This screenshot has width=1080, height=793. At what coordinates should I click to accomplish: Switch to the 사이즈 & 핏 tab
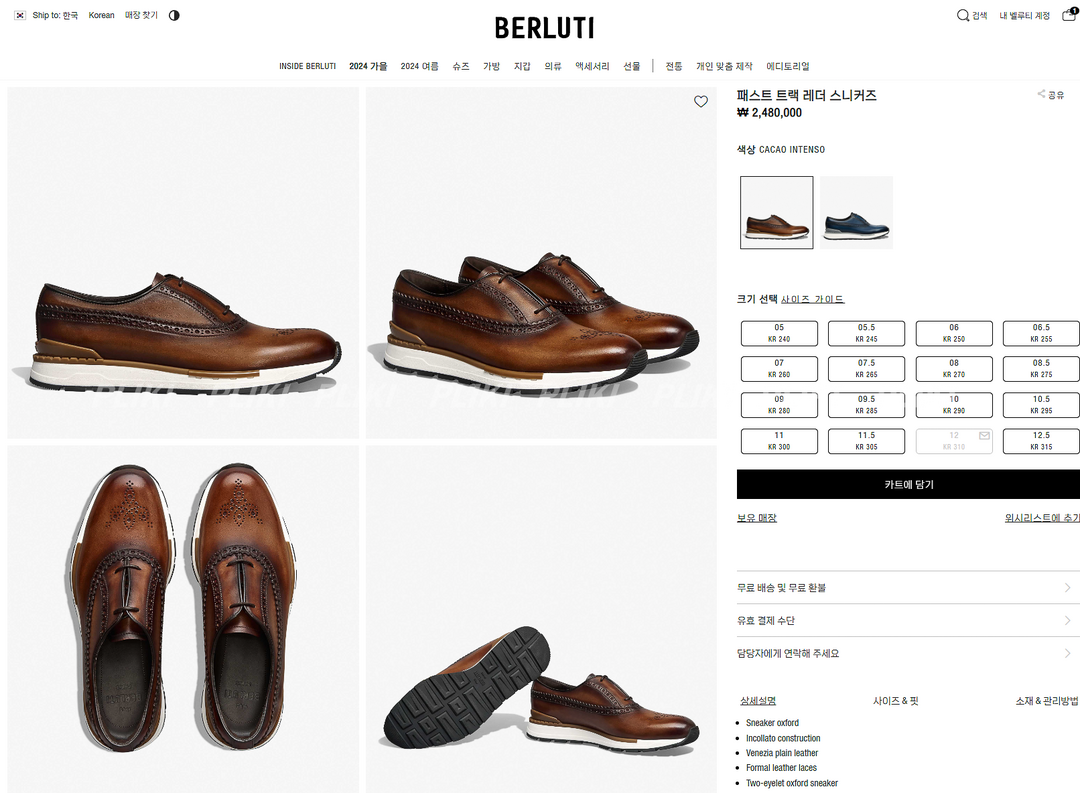pos(895,701)
